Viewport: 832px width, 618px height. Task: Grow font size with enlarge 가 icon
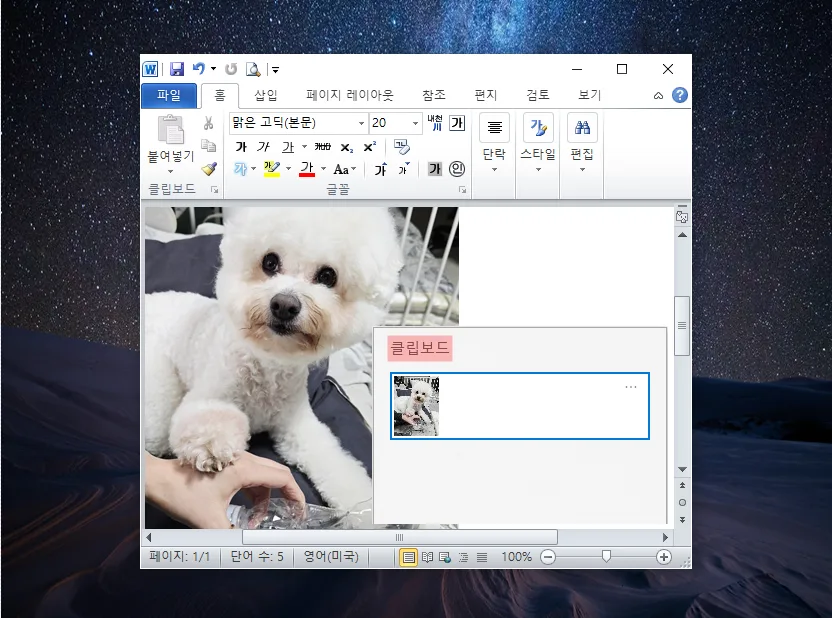380,169
